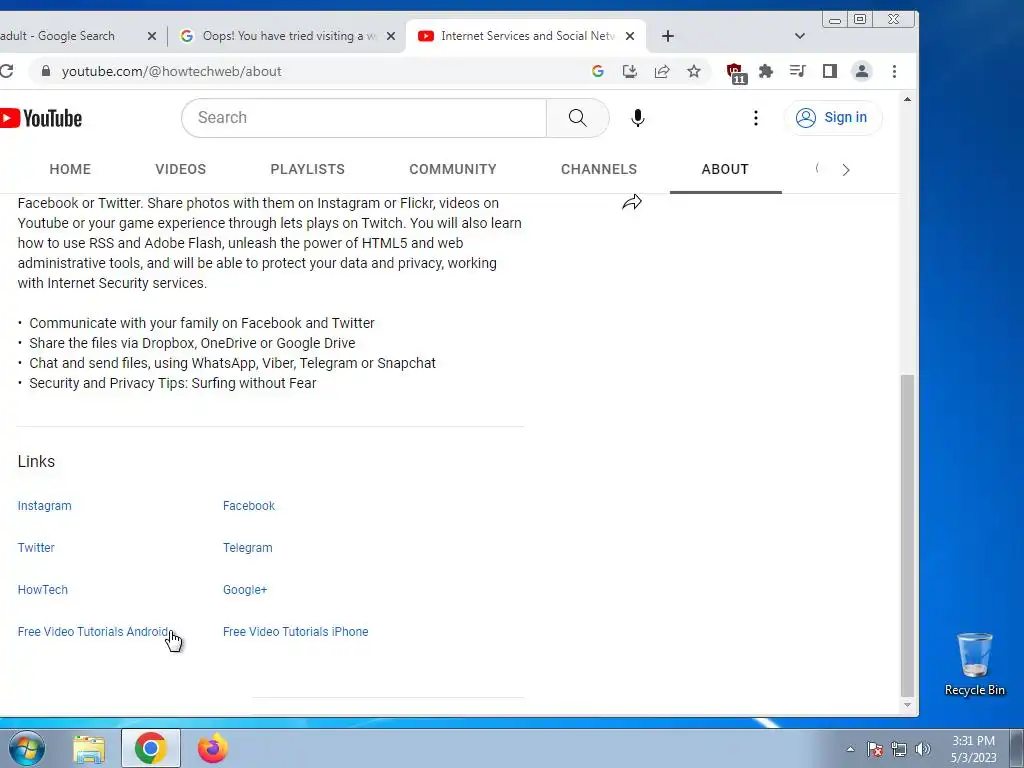This screenshot has height=768, width=1024.
Task: Open the Facebook link
Action: (x=249, y=505)
